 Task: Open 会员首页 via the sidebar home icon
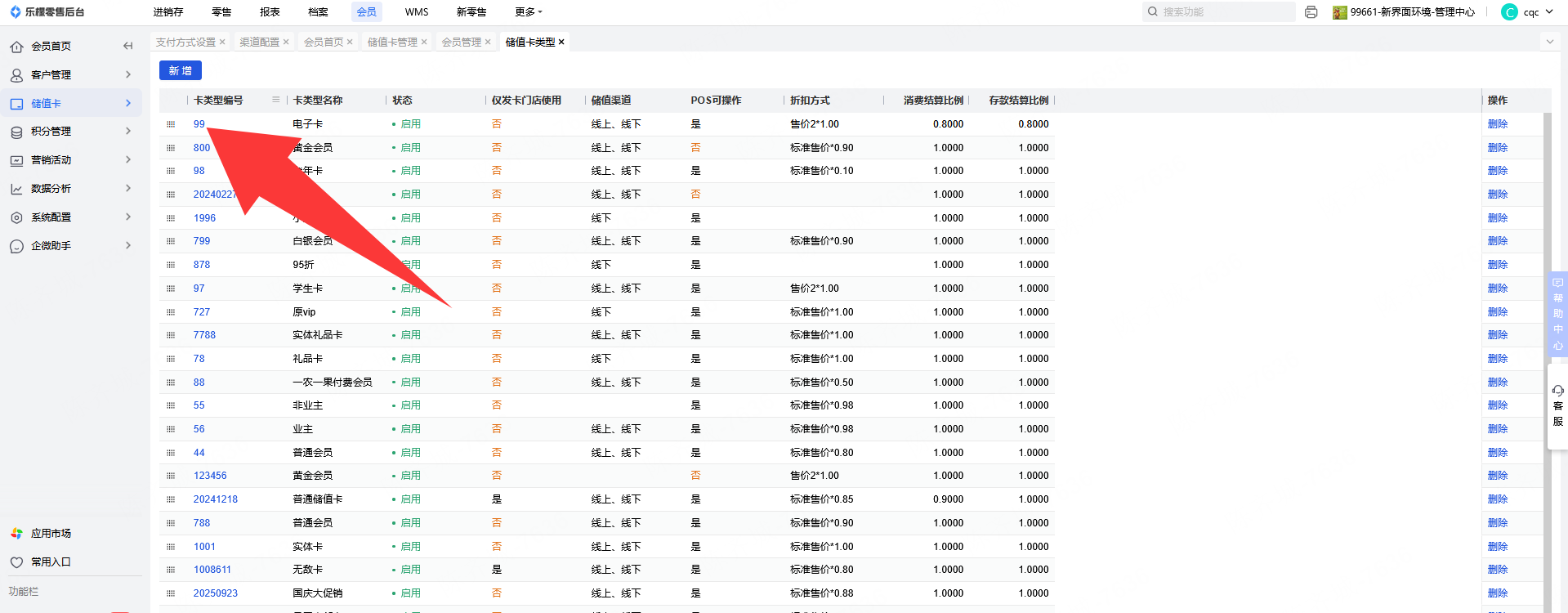point(16,47)
